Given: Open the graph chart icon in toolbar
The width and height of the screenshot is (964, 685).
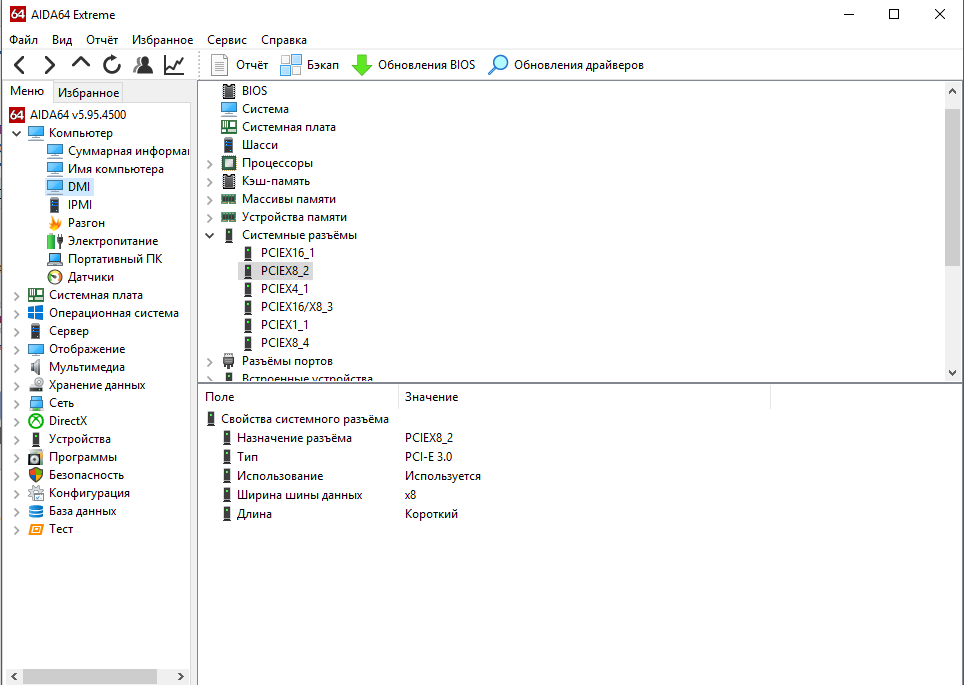Looking at the screenshot, I should 174,65.
